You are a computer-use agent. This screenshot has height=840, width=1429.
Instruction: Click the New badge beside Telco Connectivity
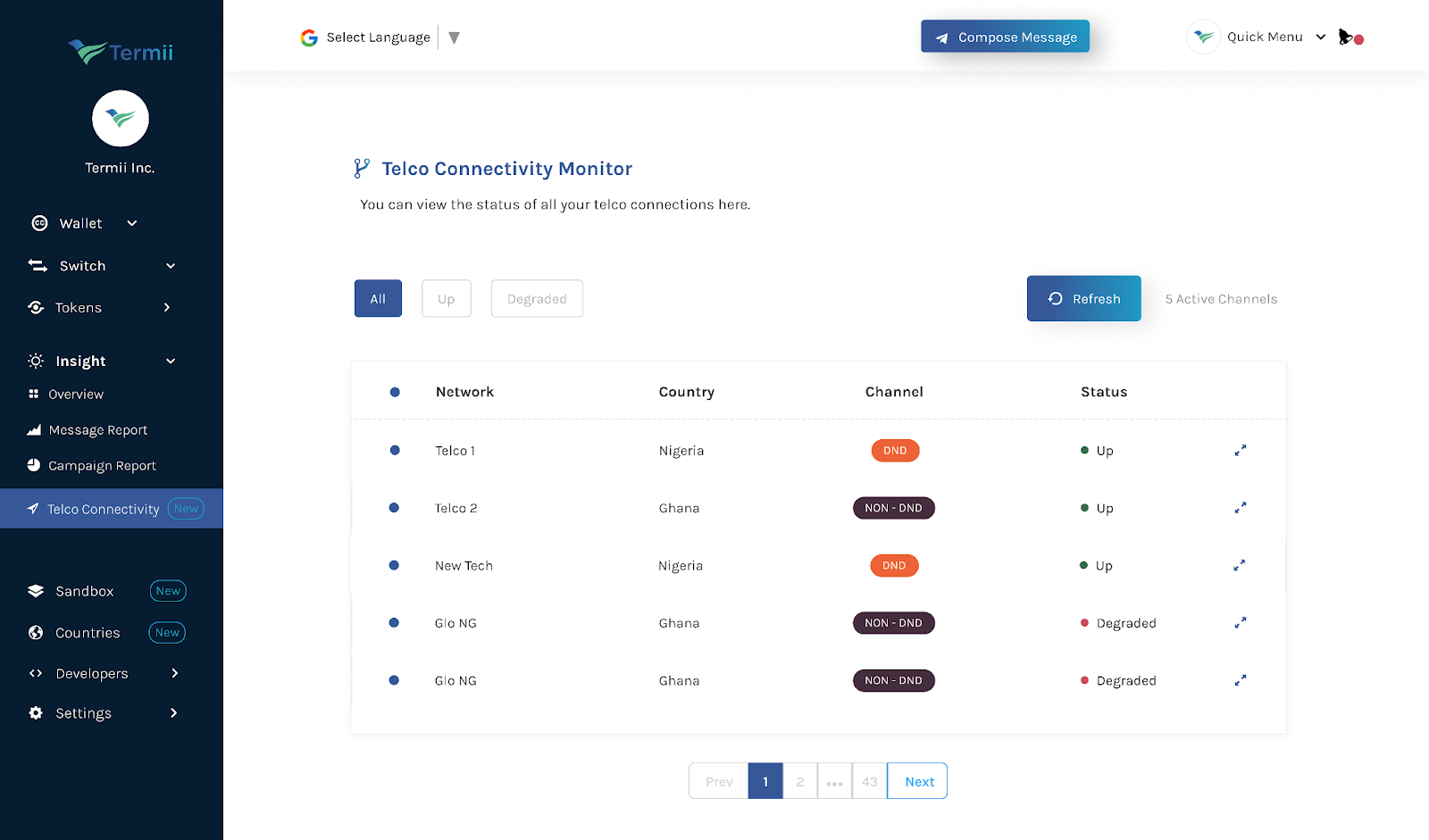pyautogui.click(x=186, y=509)
